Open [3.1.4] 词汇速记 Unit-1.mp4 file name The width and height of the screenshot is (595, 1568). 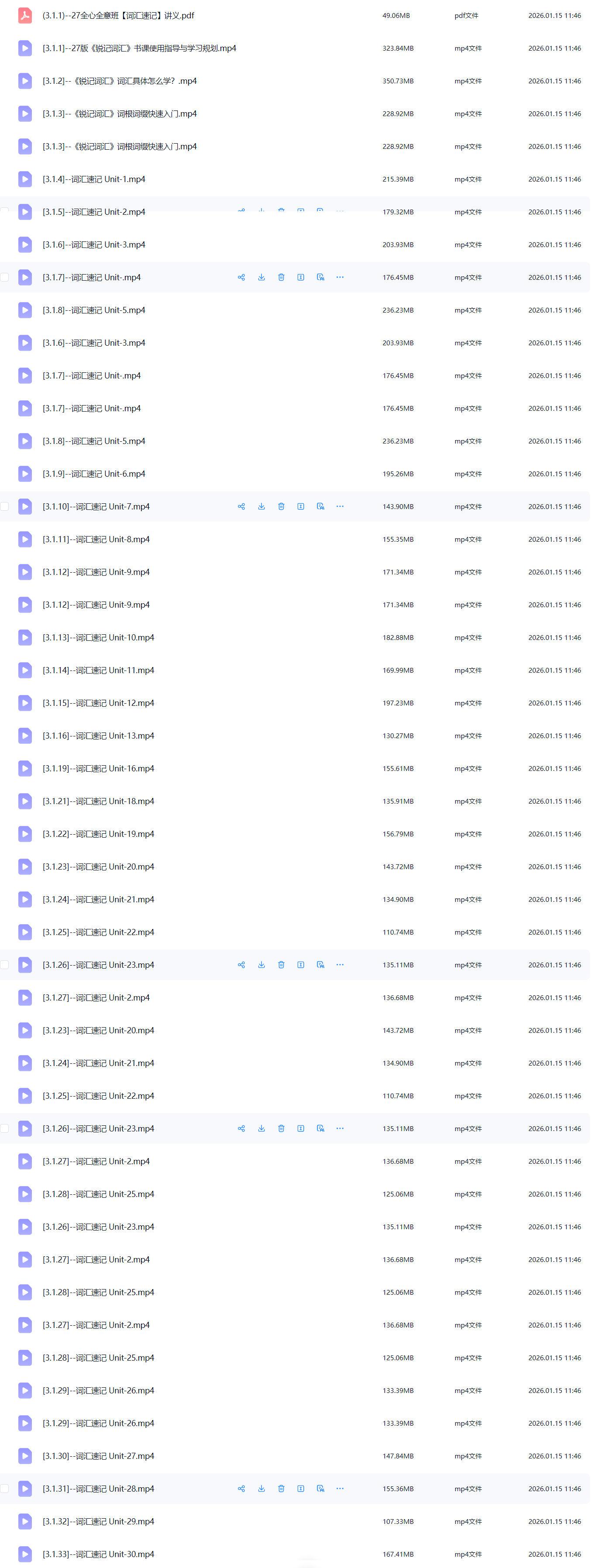point(94,179)
